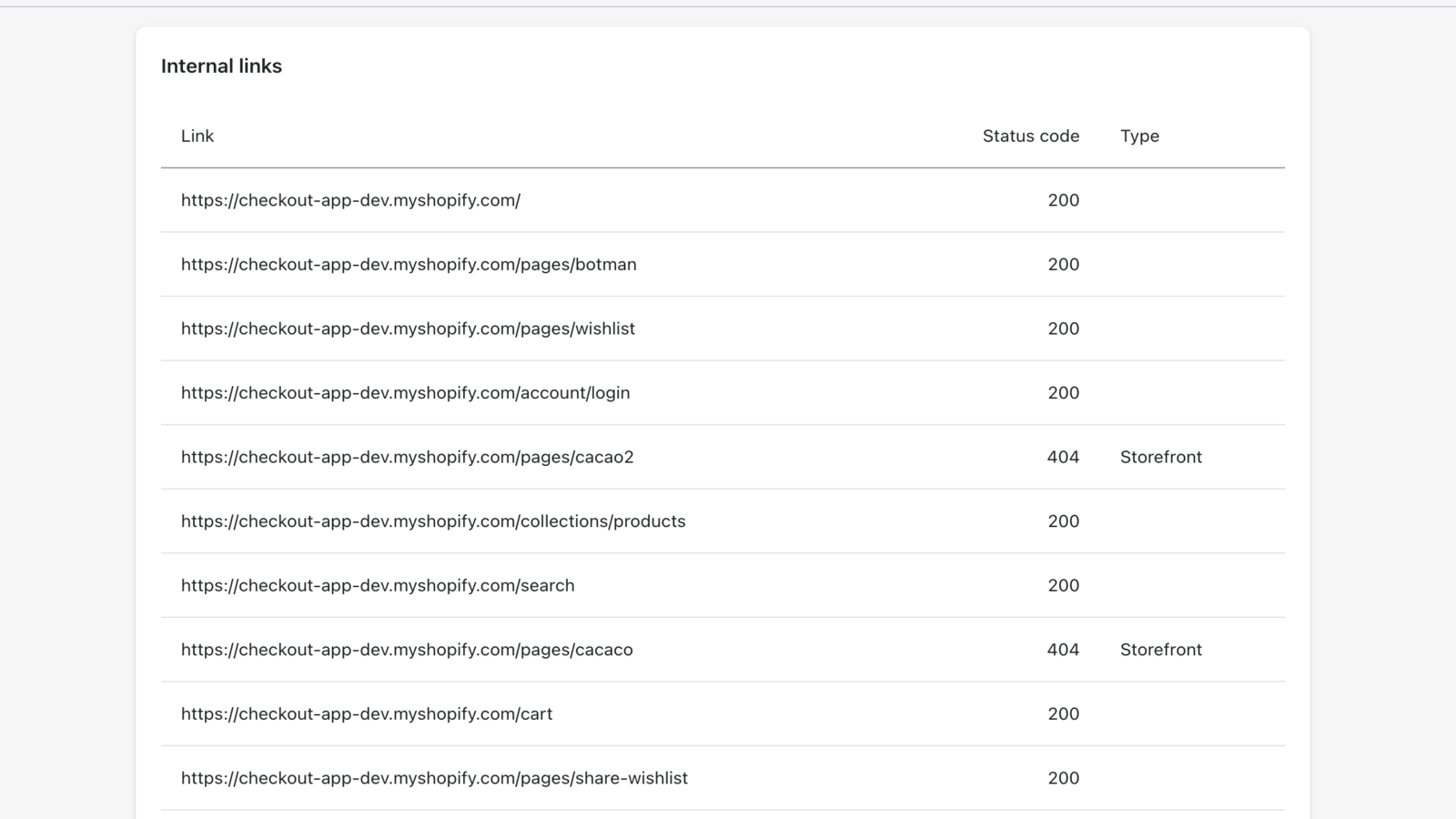Open the pages/wishlist URL

pyautogui.click(x=408, y=329)
